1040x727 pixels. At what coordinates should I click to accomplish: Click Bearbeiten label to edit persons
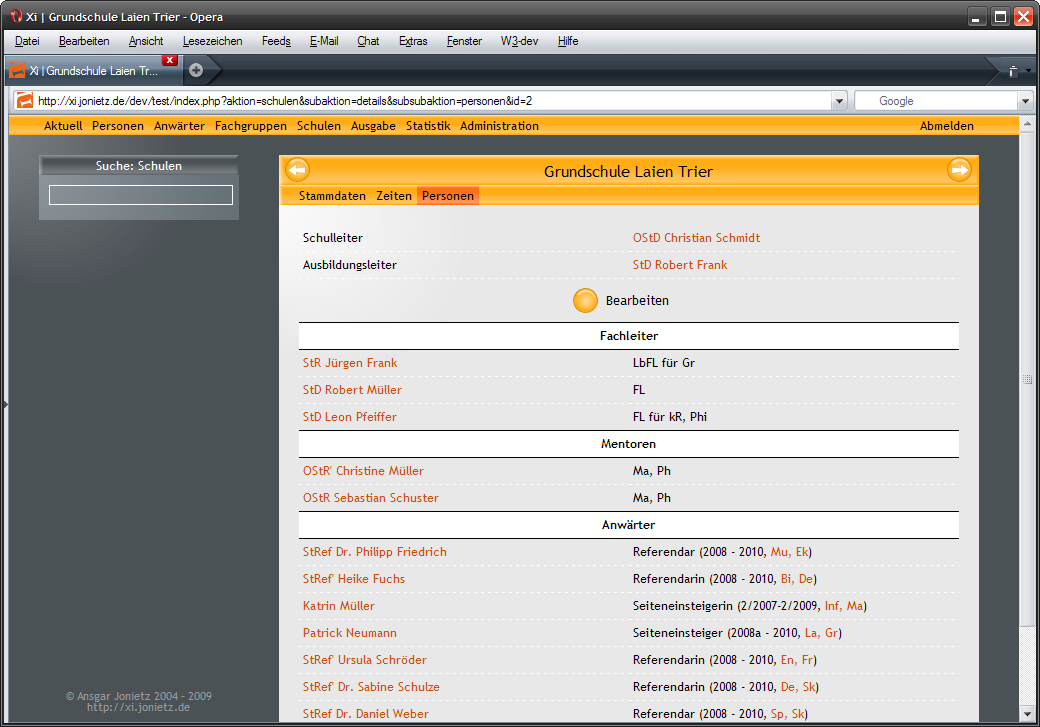click(x=637, y=300)
